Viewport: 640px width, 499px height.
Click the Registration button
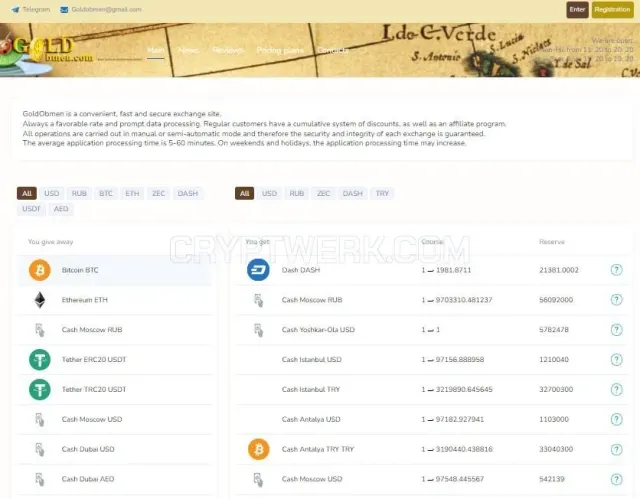(612, 9)
